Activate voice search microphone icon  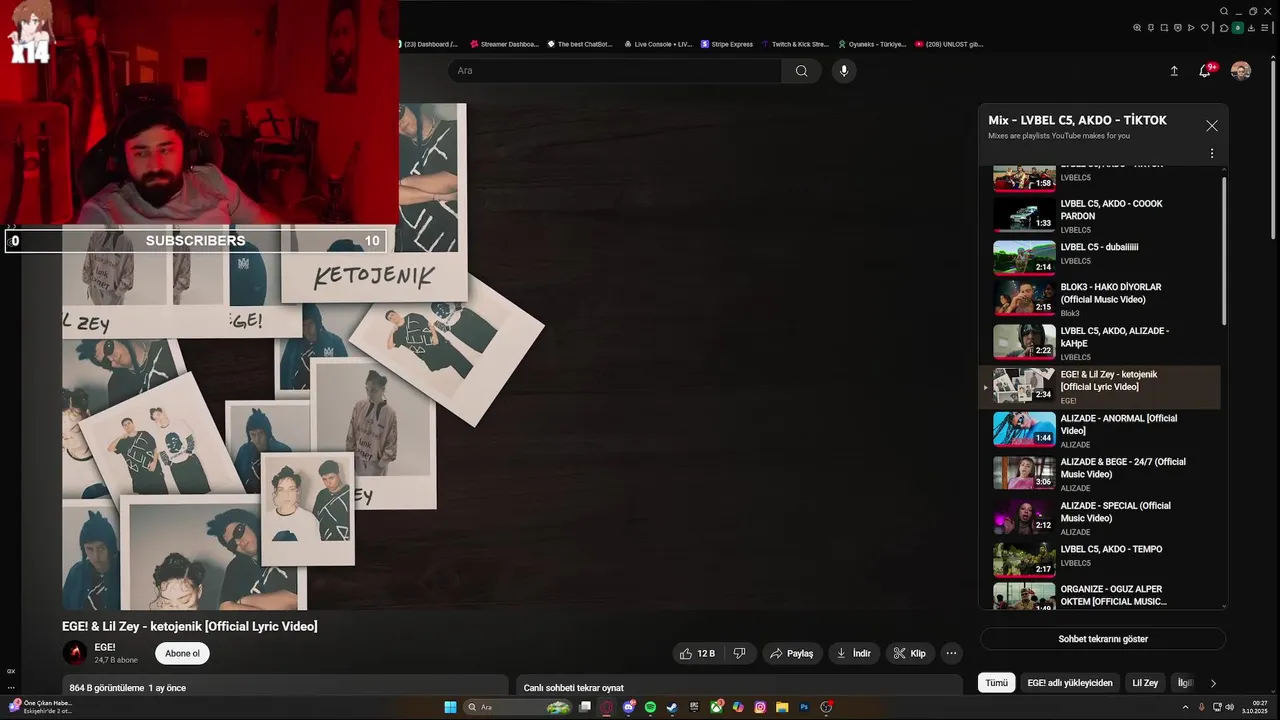tap(844, 71)
